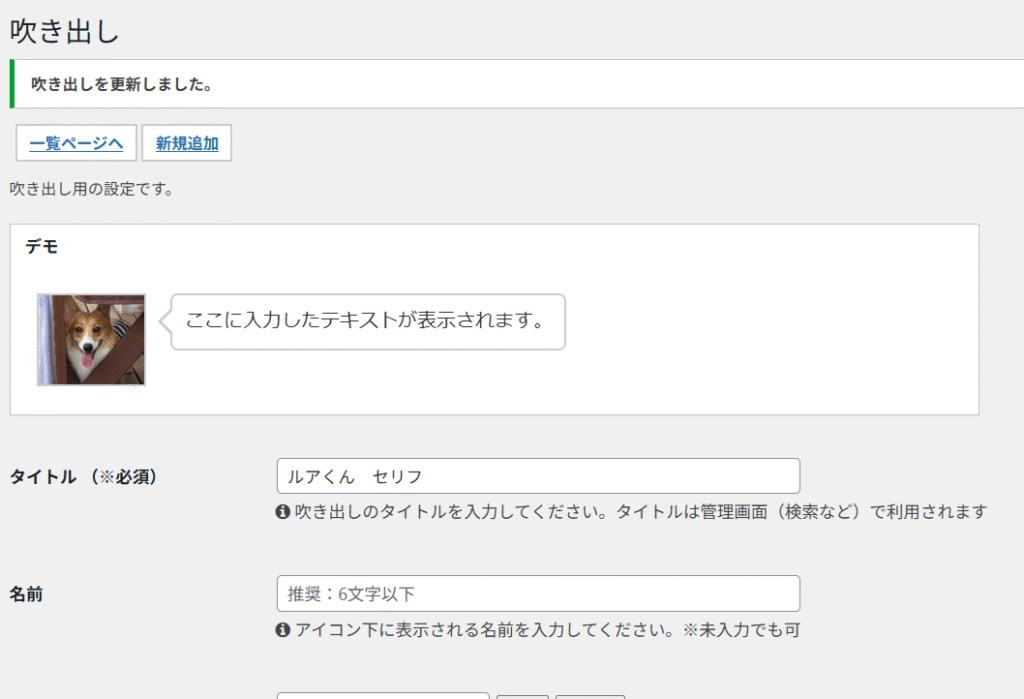Click the name field's help text

546,630
